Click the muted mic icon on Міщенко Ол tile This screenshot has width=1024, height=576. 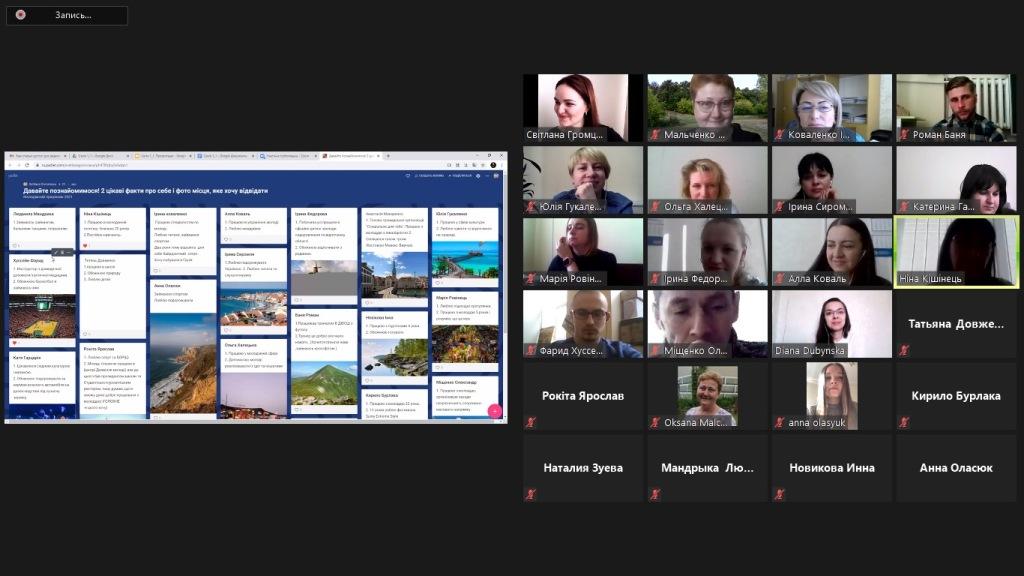coord(655,351)
